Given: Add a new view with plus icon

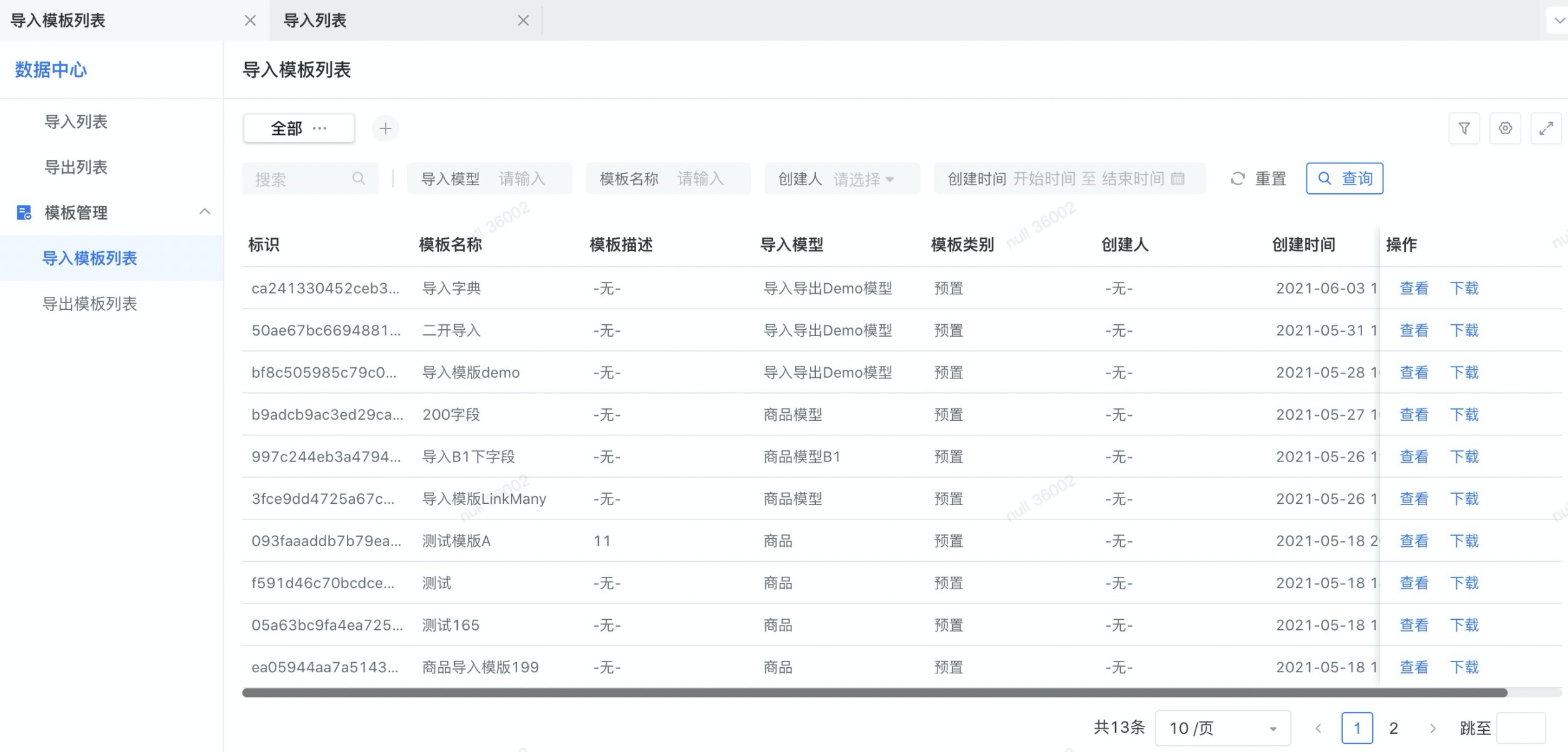Looking at the screenshot, I should [x=385, y=128].
